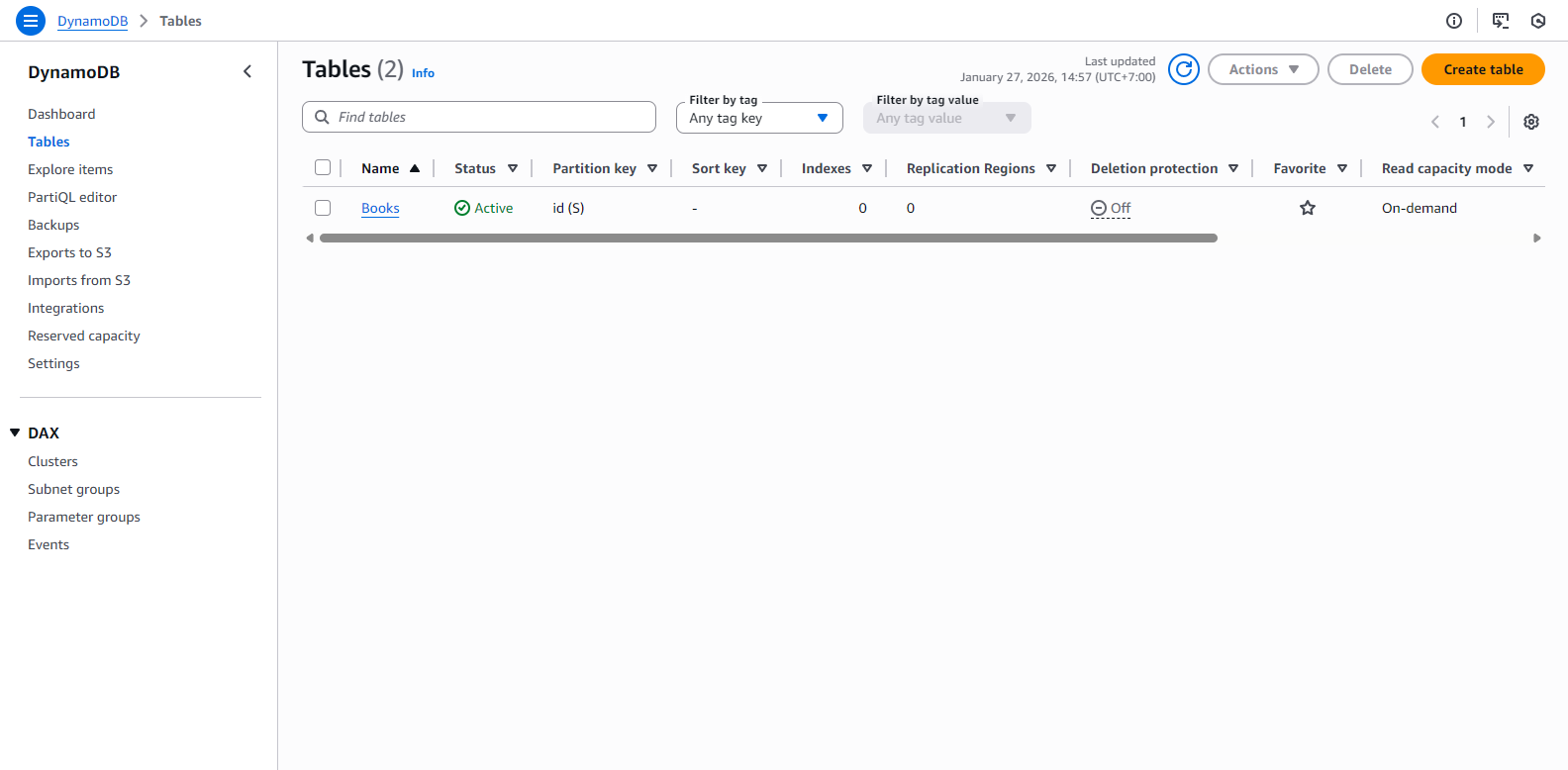The width and height of the screenshot is (1568, 770).
Task: Click the Delete button
Action: pyautogui.click(x=1370, y=69)
